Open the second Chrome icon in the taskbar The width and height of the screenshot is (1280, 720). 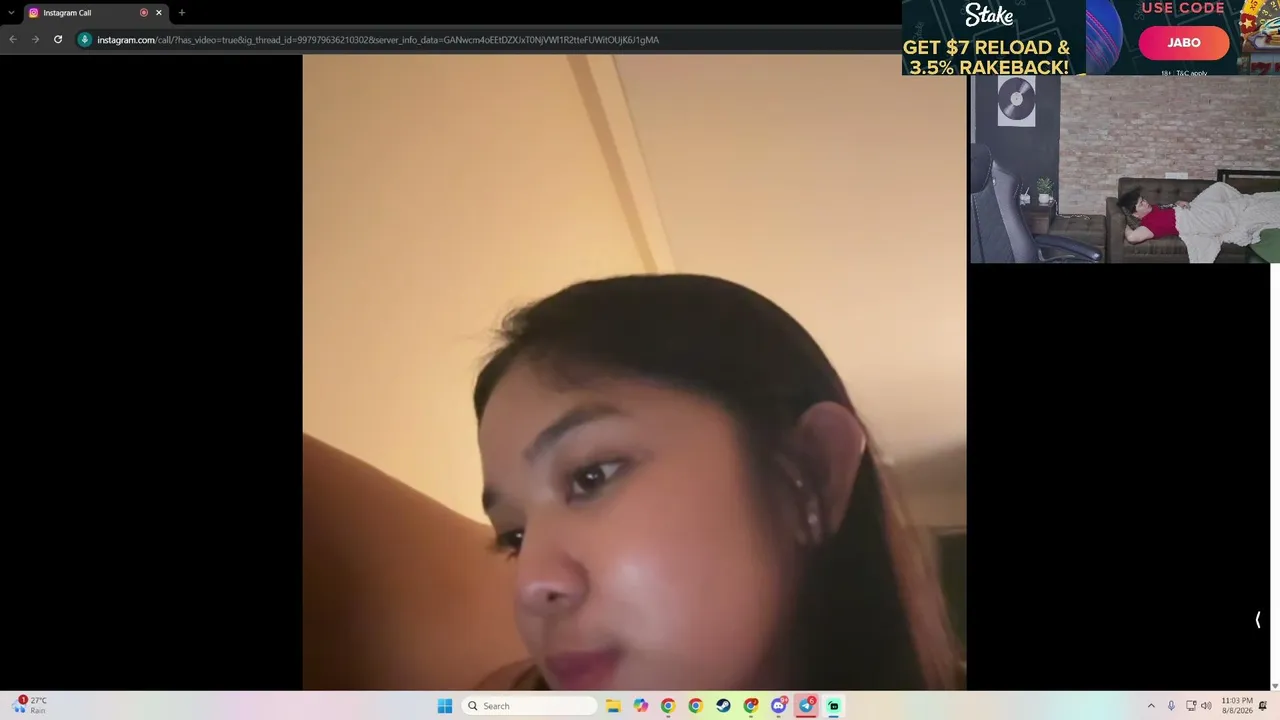pyautogui.click(x=696, y=706)
